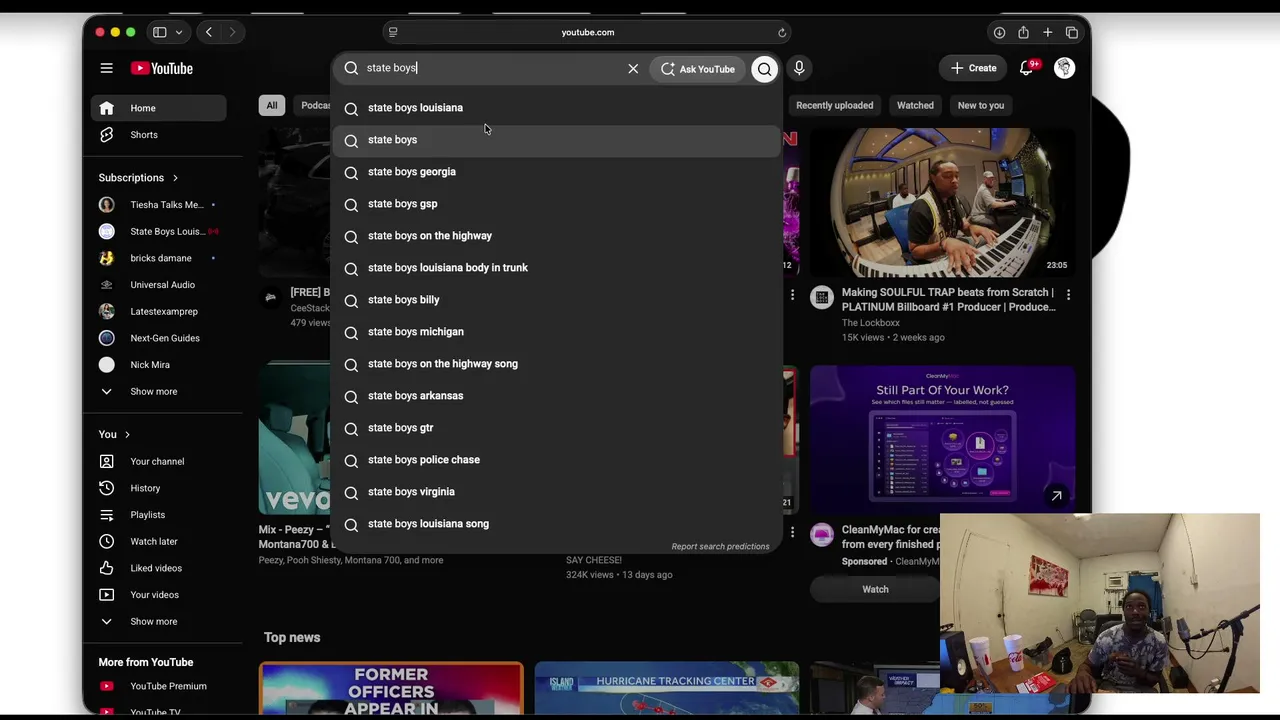The image size is (1280, 720).
Task: Choose suggestion "state boys louisiana body in trunk"
Action: pos(556,268)
